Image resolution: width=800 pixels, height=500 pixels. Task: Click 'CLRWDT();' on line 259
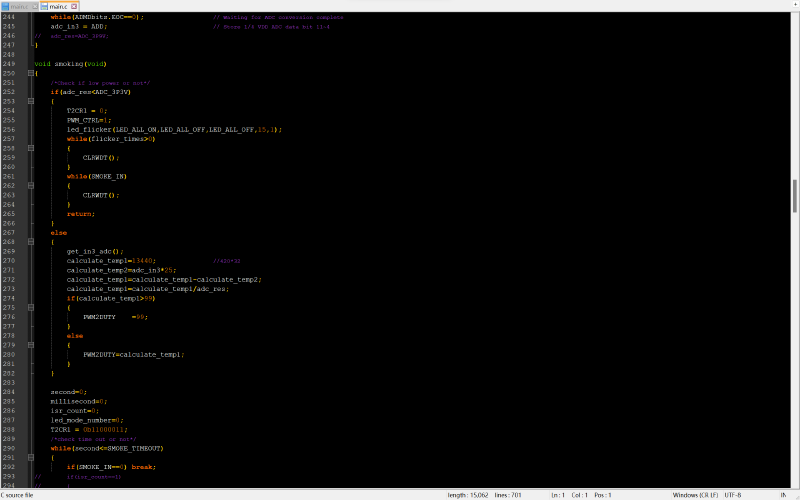click(101, 158)
